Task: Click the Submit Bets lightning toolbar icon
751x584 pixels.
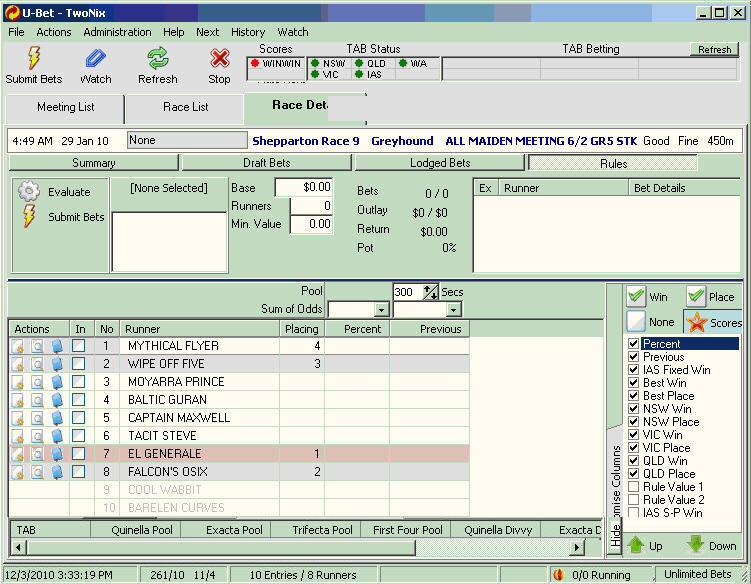Action: [34, 57]
